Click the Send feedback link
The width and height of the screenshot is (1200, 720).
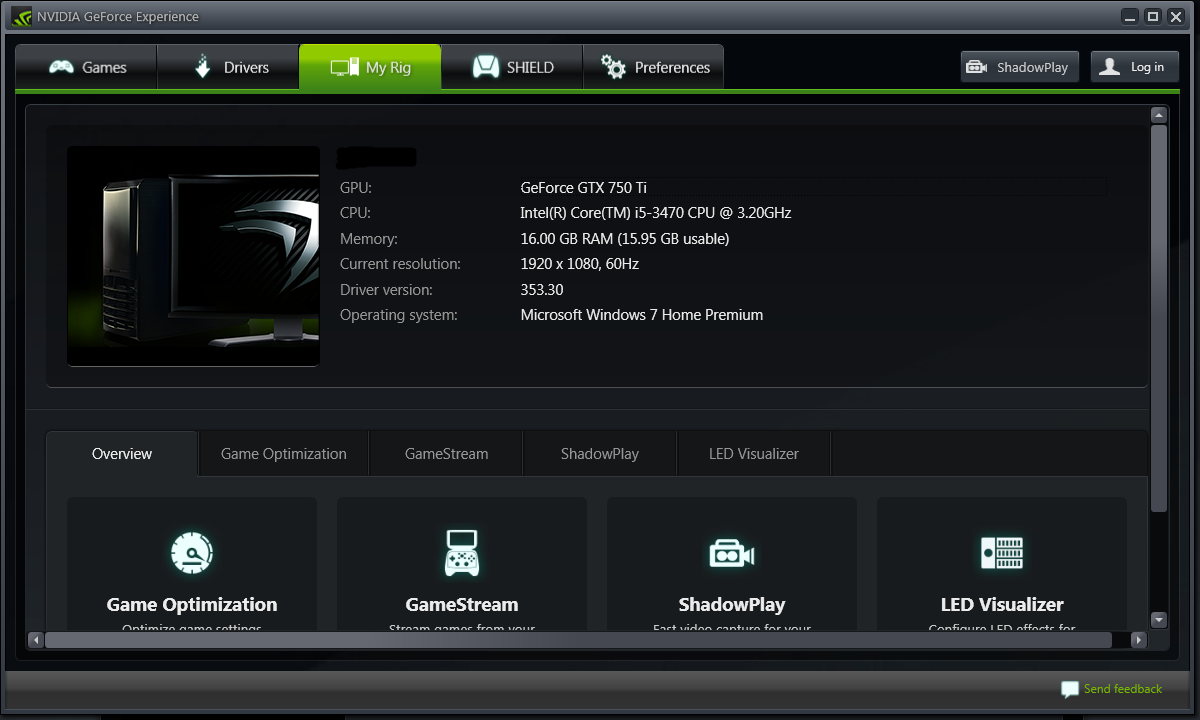(1123, 689)
